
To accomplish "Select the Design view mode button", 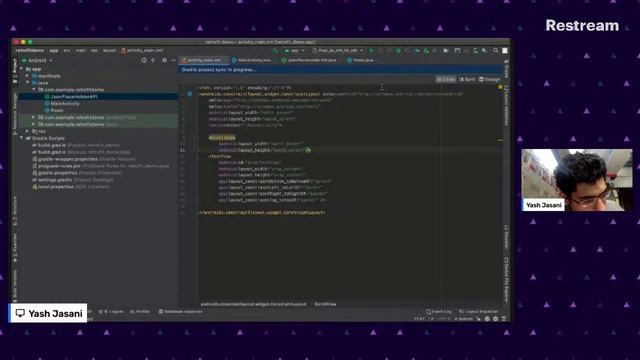I will pyautogui.click(x=489, y=80).
